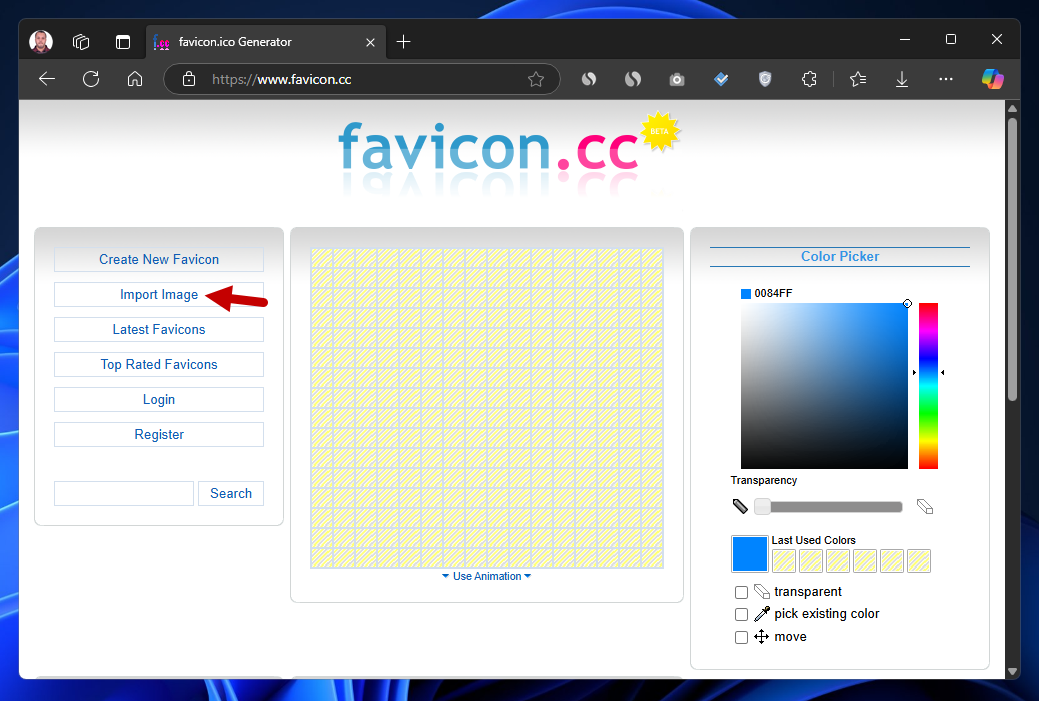Select the first empty last-used color swatch
Image resolution: width=1039 pixels, height=701 pixels.
coord(784,561)
